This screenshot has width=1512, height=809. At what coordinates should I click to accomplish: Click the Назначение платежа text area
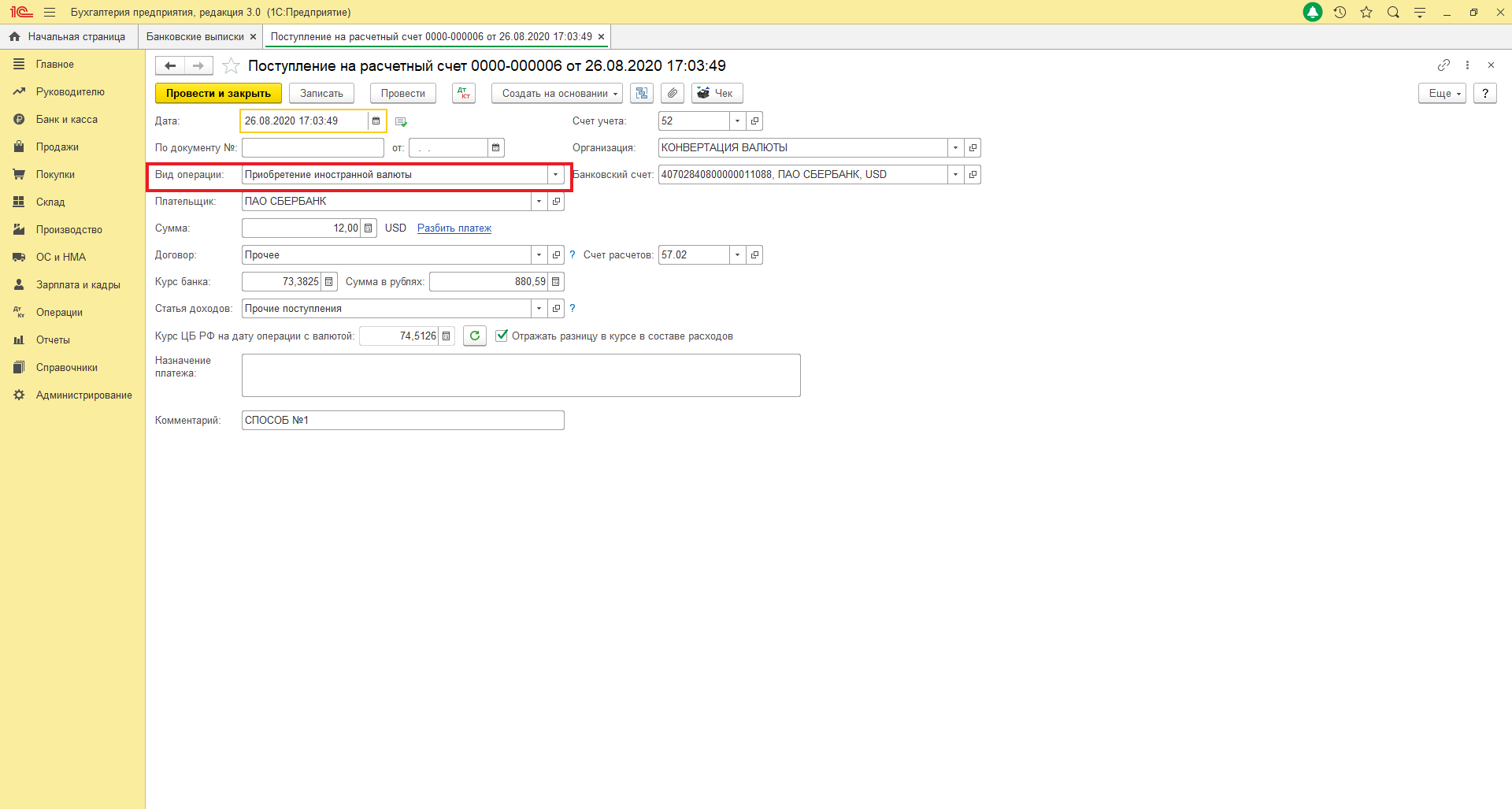521,376
